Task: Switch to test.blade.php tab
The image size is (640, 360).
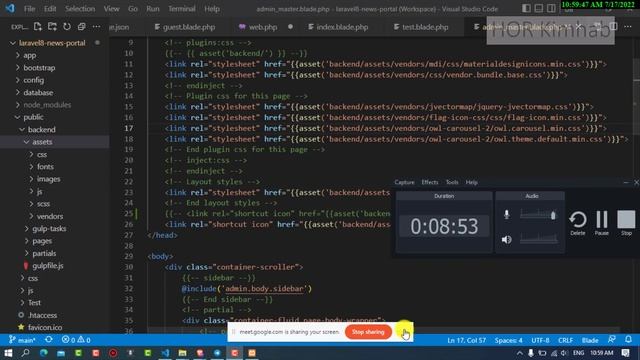Action: pos(421,27)
